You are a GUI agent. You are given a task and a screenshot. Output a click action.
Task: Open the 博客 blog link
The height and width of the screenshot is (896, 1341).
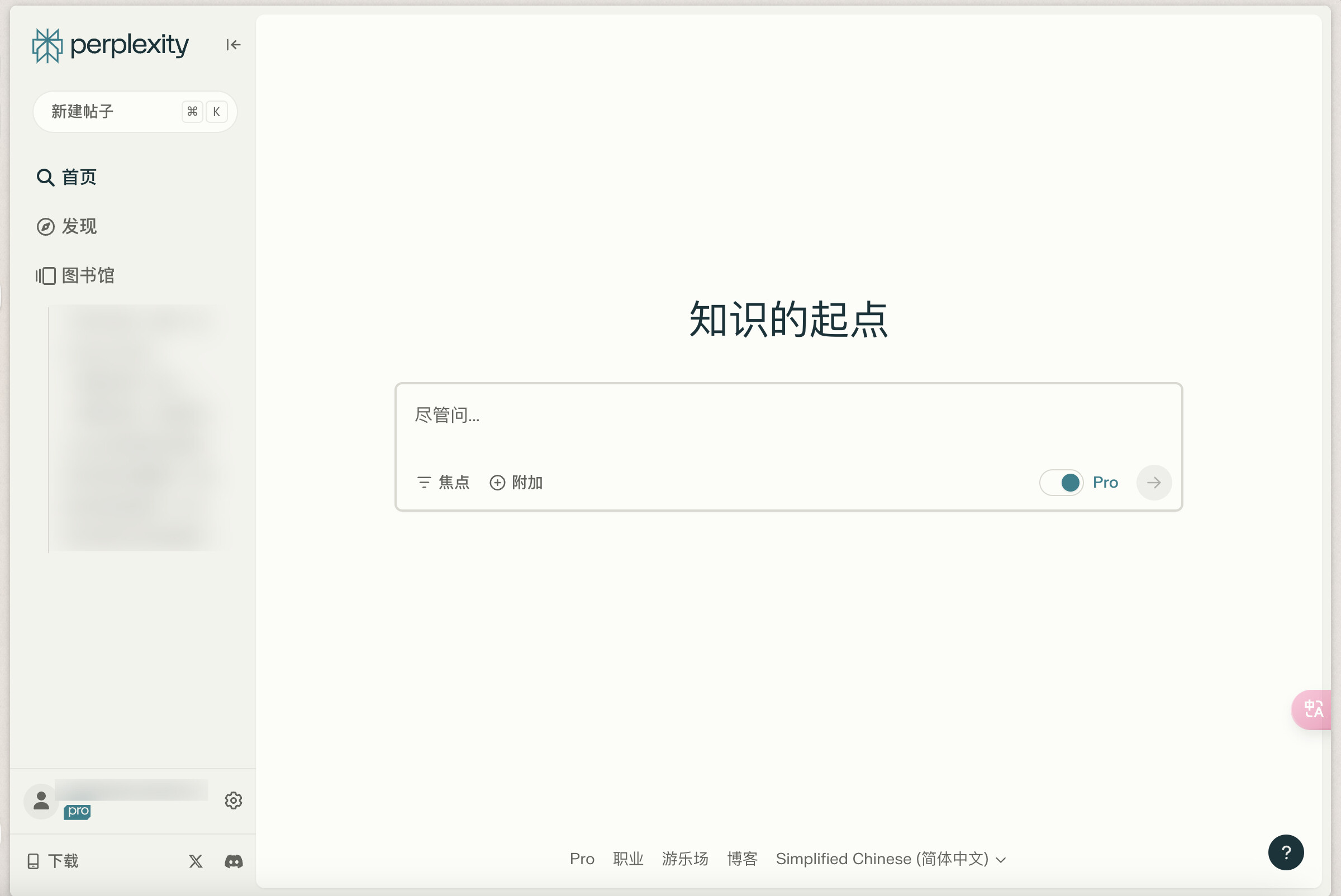742,858
